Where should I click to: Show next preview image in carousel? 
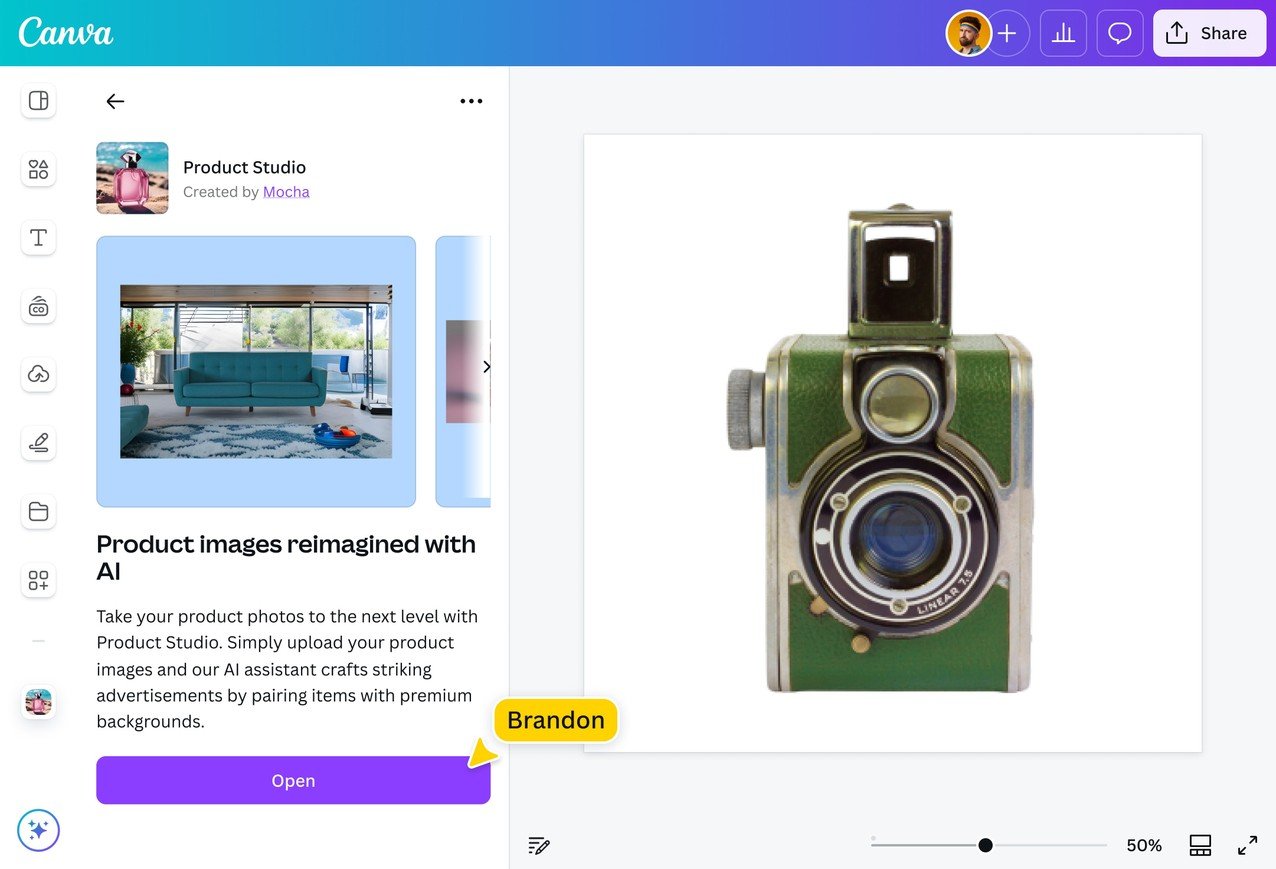pos(486,367)
